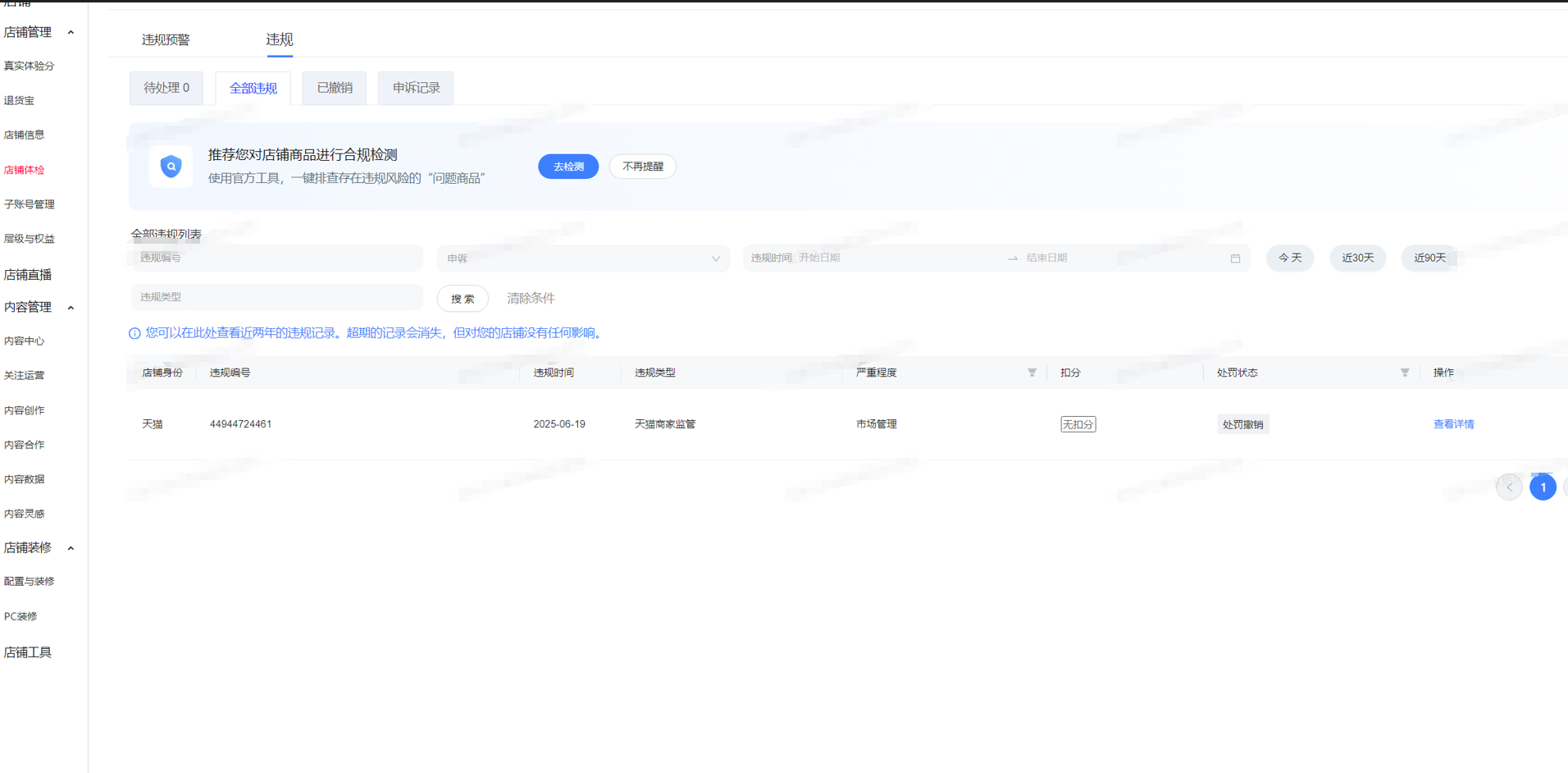
Task: Select the 已撤销 tab
Action: (x=335, y=88)
